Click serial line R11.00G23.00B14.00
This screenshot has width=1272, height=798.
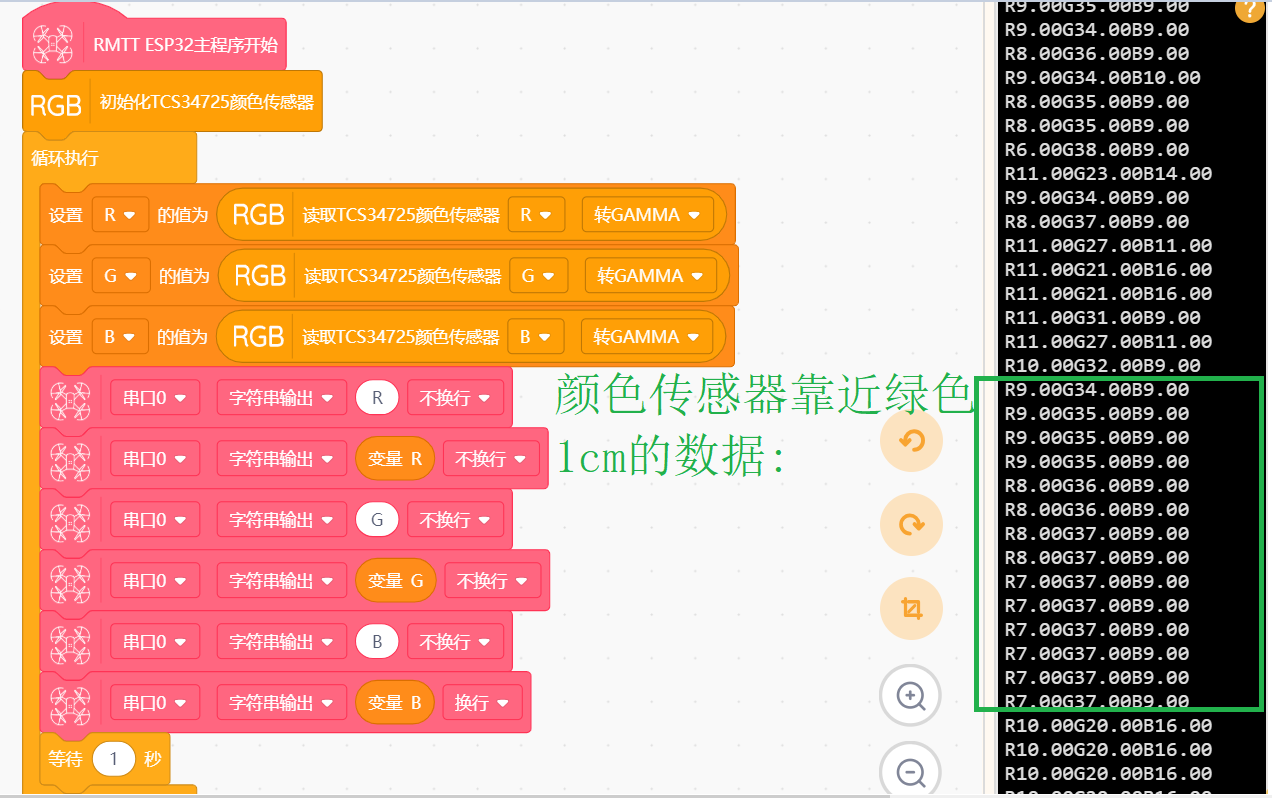[1108, 174]
